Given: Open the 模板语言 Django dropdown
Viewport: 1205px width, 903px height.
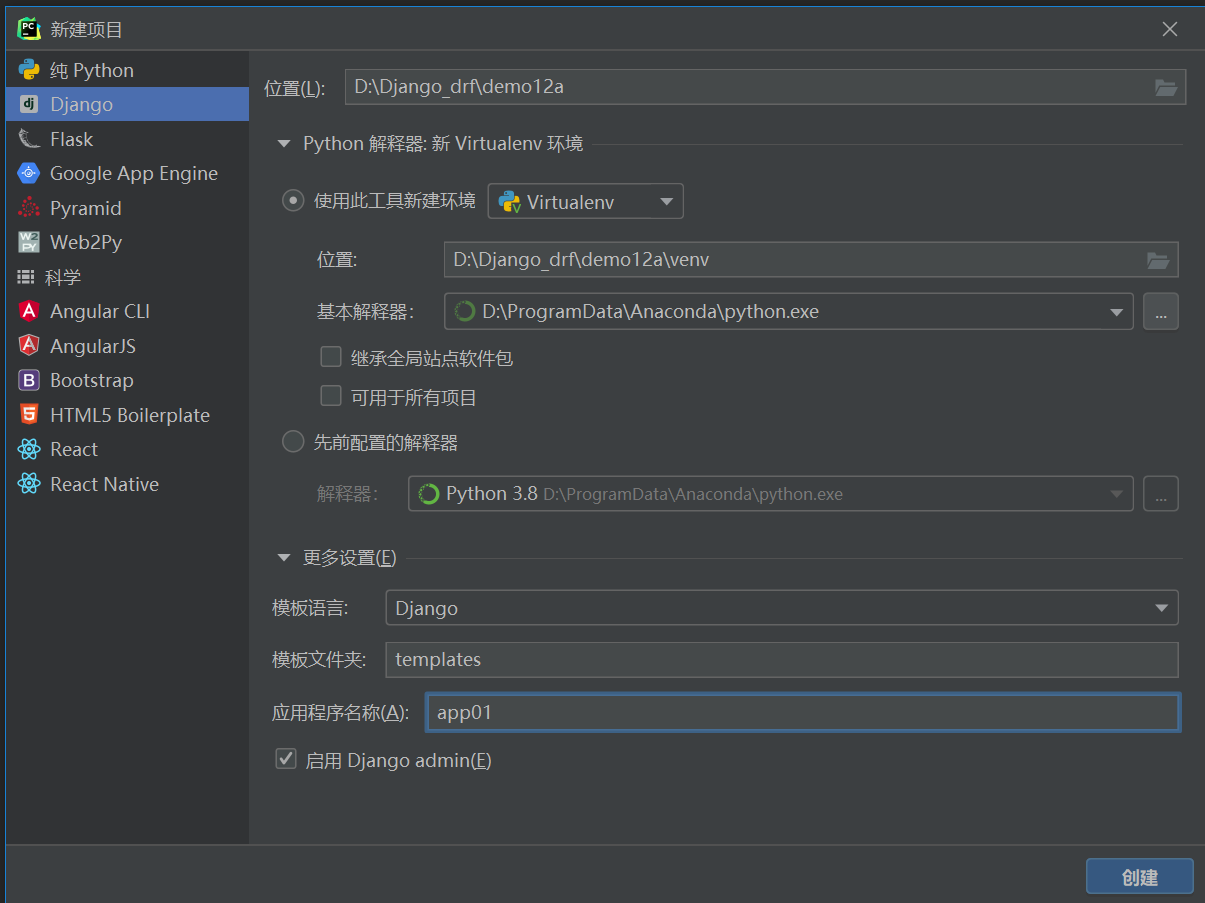Looking at the screenshot, I should [x=781, y=607].
